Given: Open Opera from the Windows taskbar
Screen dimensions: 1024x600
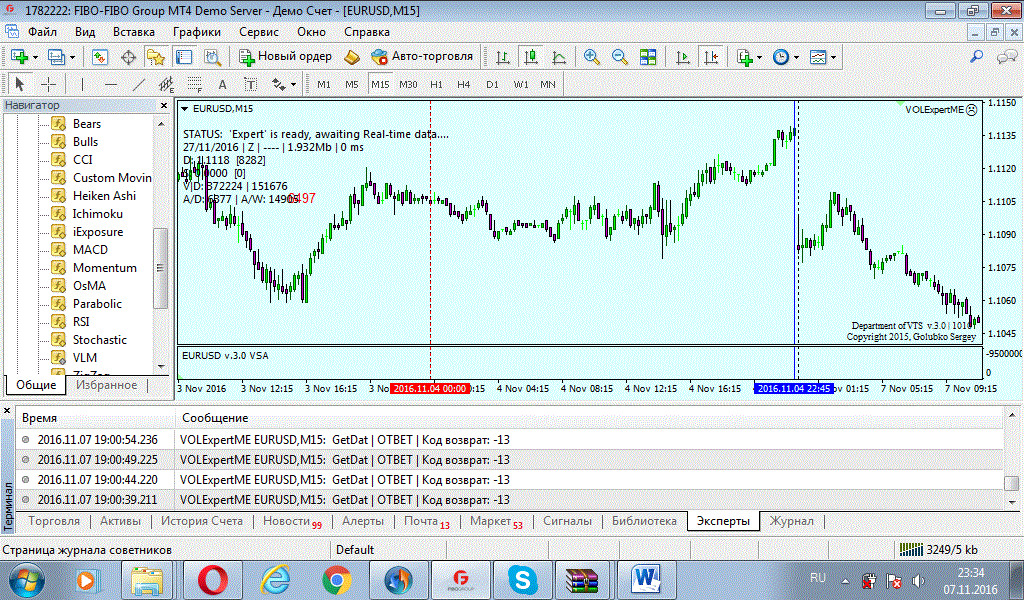Looking at the screenshot, I should pos(213,580).
